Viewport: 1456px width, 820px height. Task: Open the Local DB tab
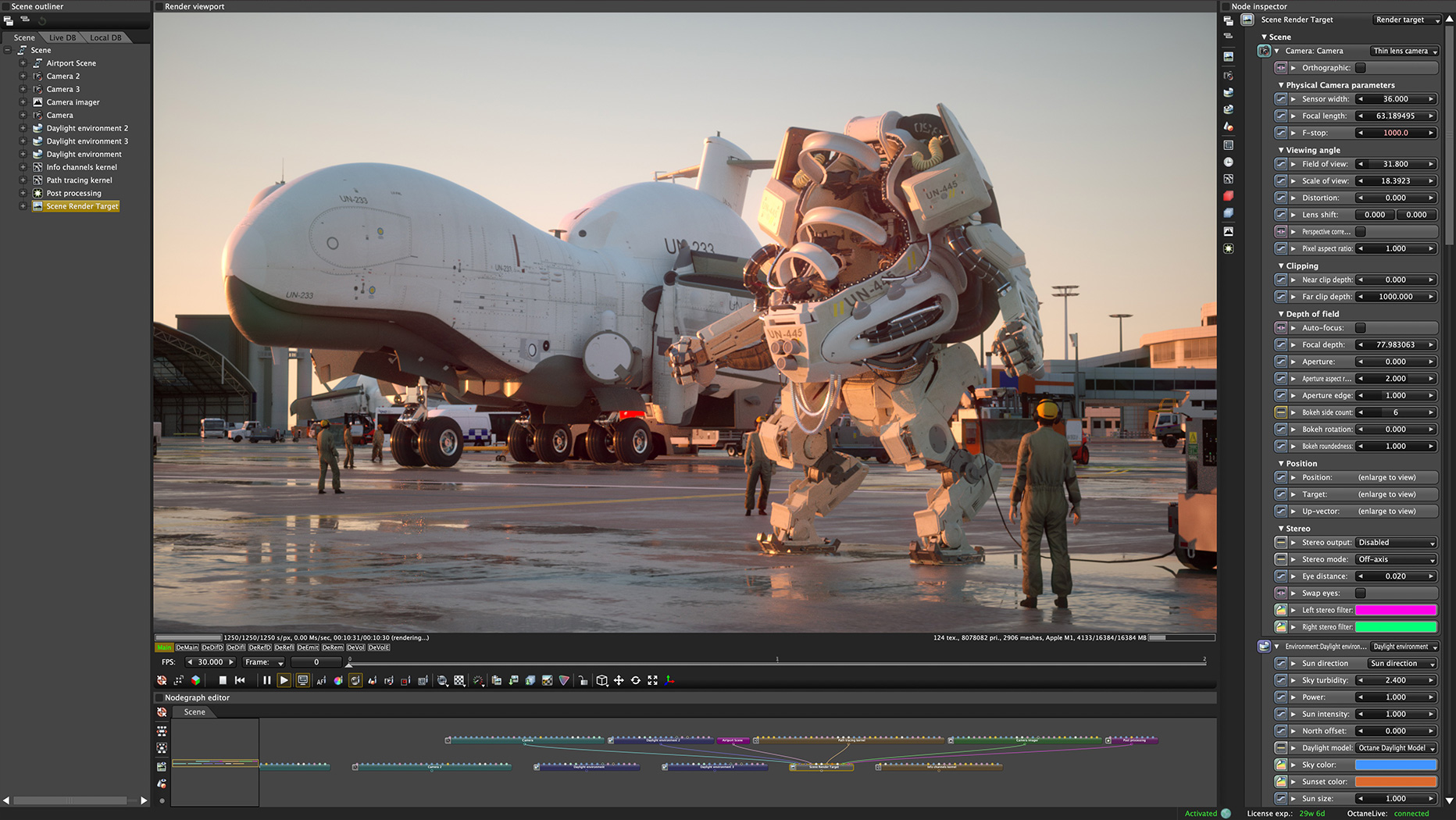pos(105,37)
